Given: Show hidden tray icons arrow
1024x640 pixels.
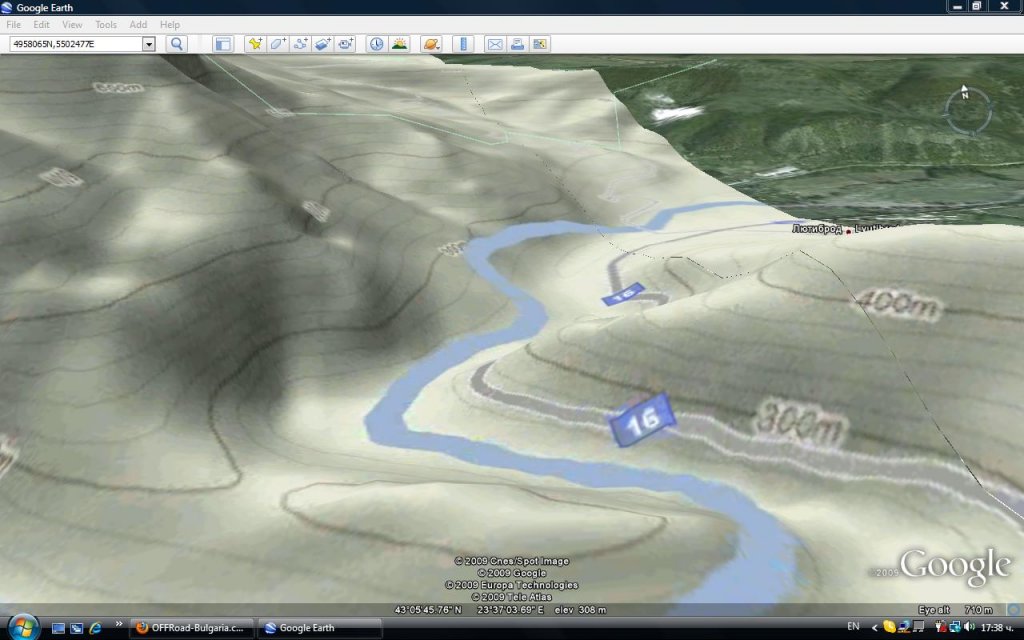Looking at the screenshot, I should point(874,628).
